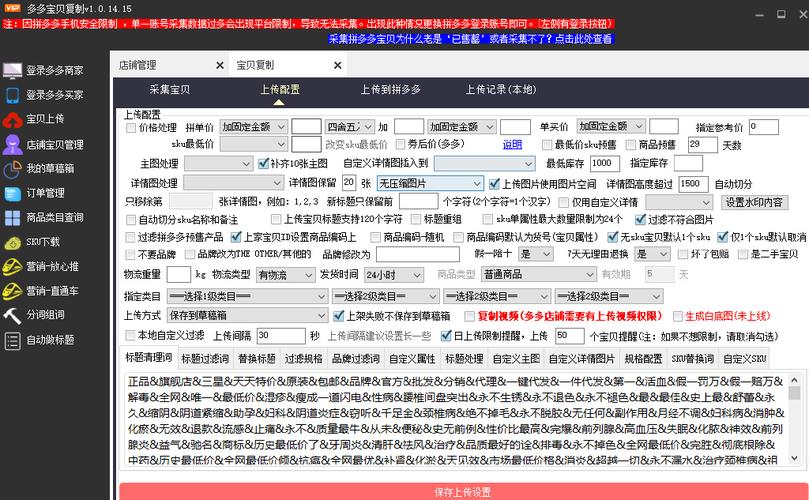Check 标题重组 checkbox
The height and width of the screenshot is (500, 809).
point(416,220)
